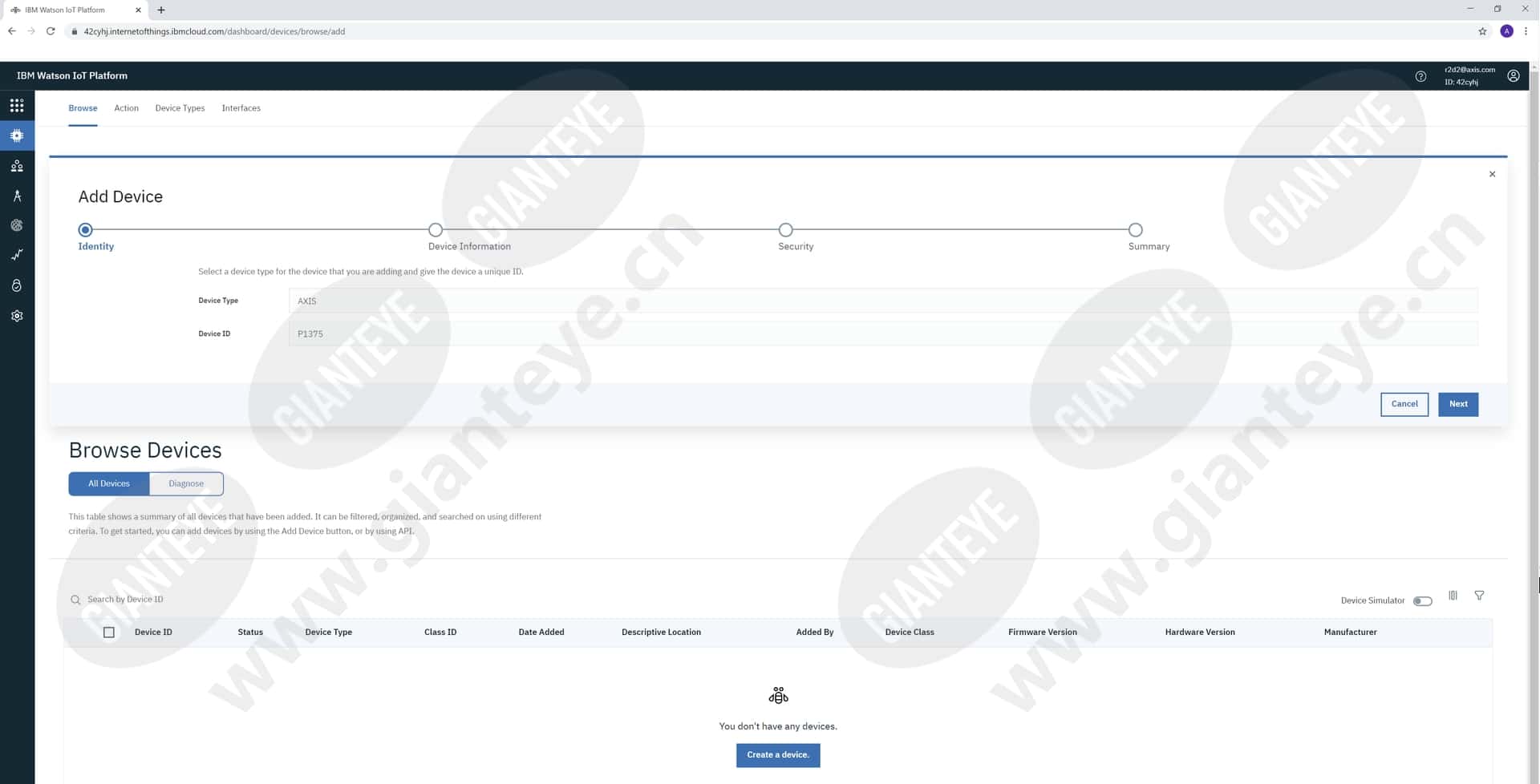Open the Apps compass icon in sidebar

coord(17,196)
